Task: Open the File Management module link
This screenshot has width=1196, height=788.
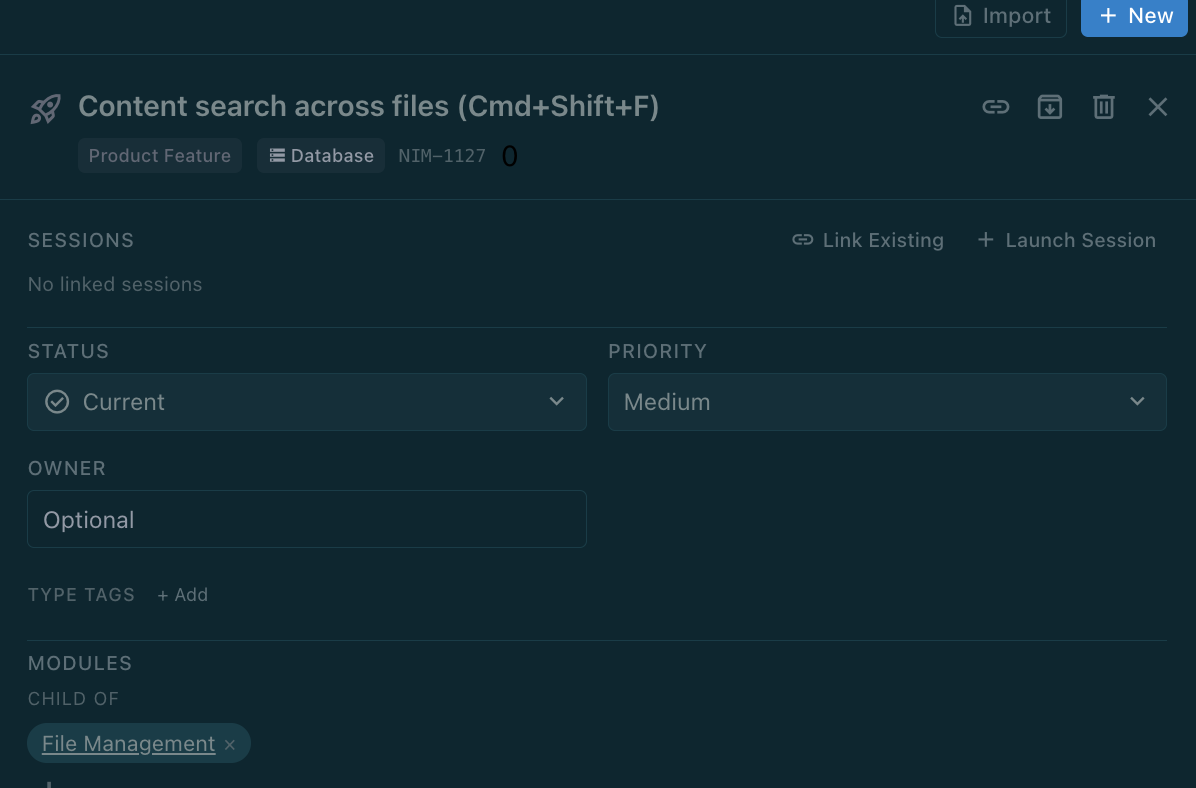Action: 128,744
